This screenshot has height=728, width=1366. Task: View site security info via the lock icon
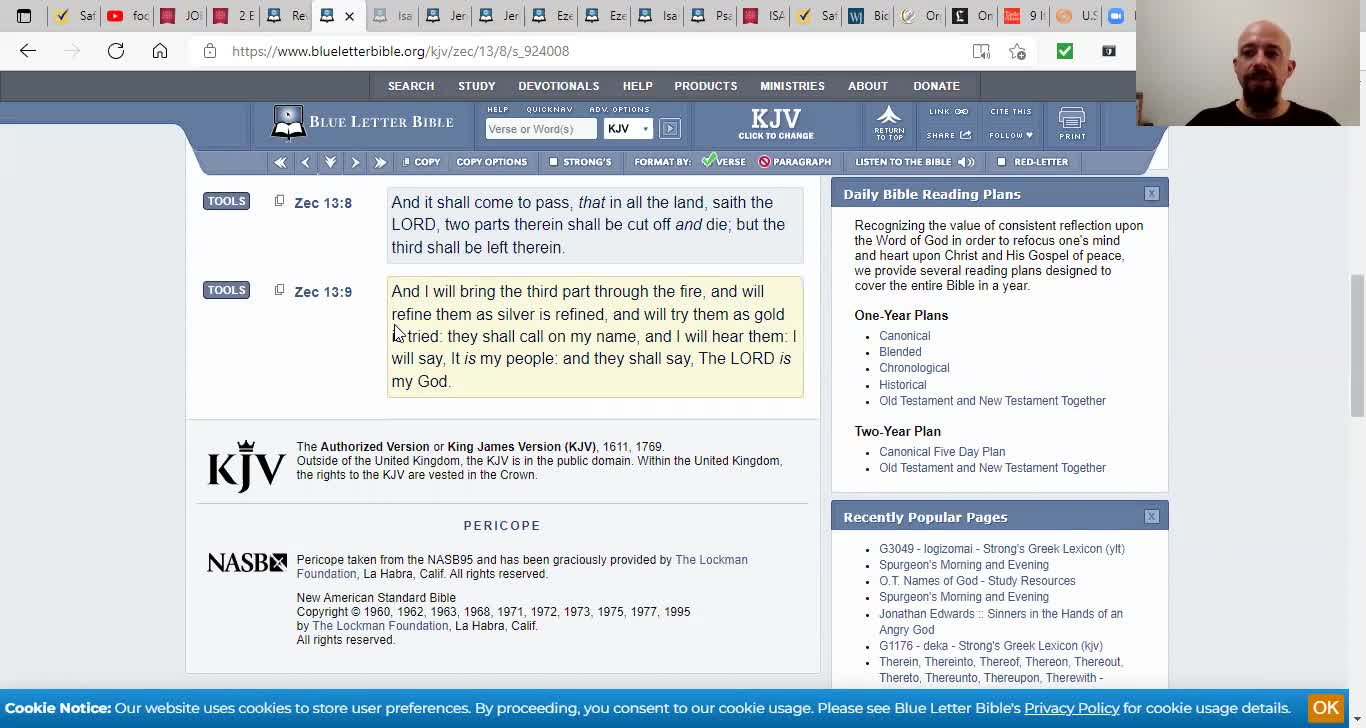point(210,51)
